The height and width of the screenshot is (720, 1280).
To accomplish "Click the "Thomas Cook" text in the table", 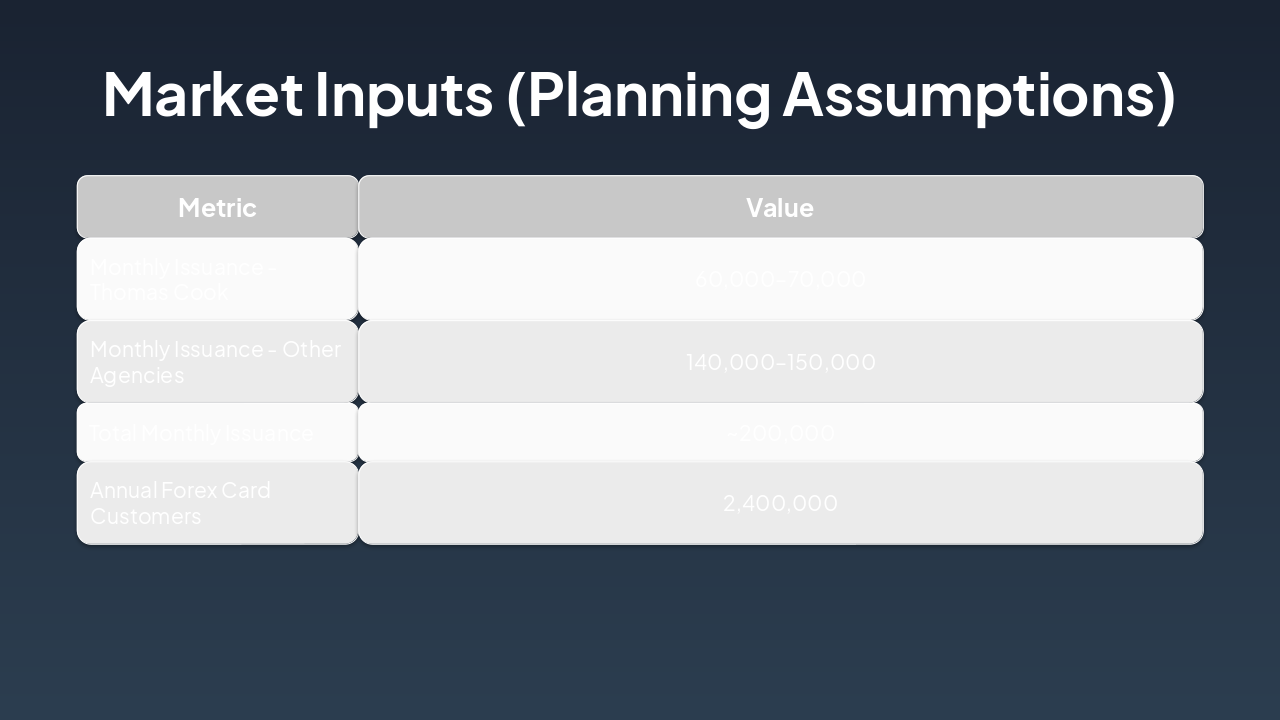I will coord(160,292).
